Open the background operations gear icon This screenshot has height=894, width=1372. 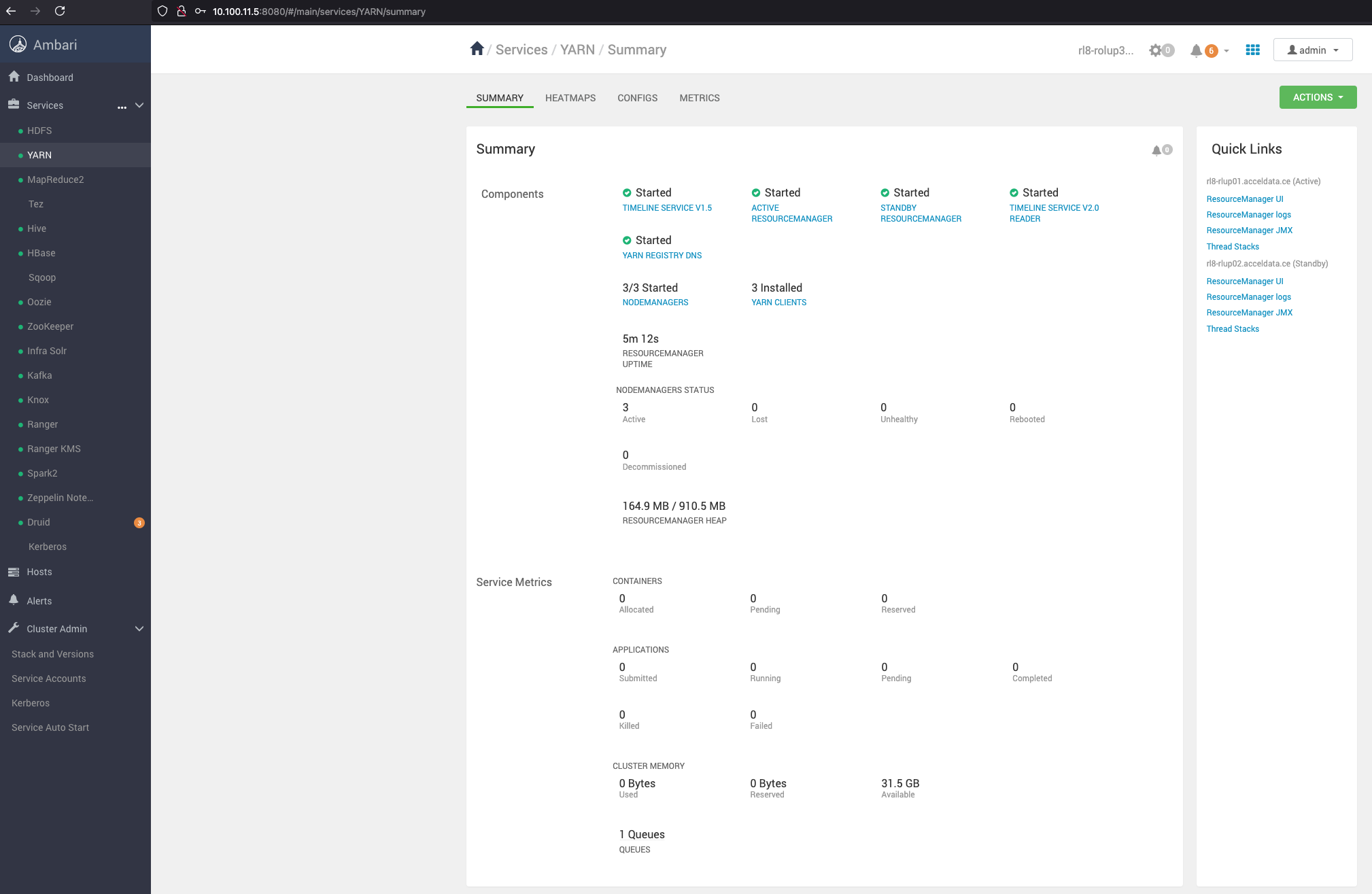coord(1156,50)
